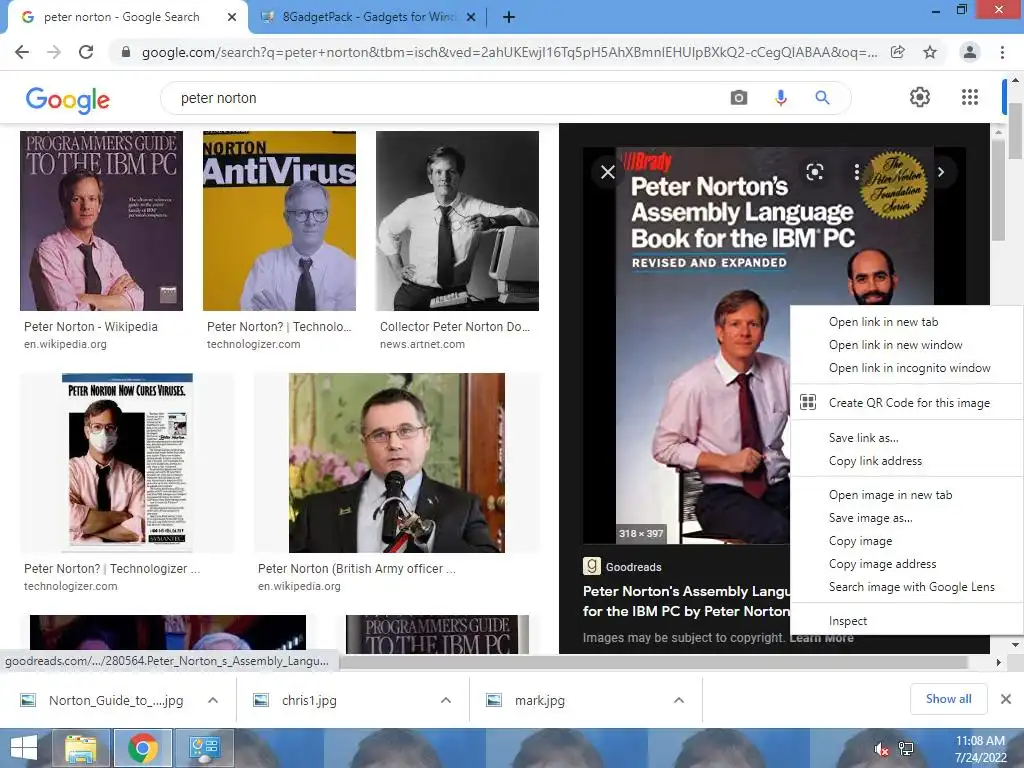Close the downloads bar
Screen dimensions: 1024x768
click(x=1006, y=699)
